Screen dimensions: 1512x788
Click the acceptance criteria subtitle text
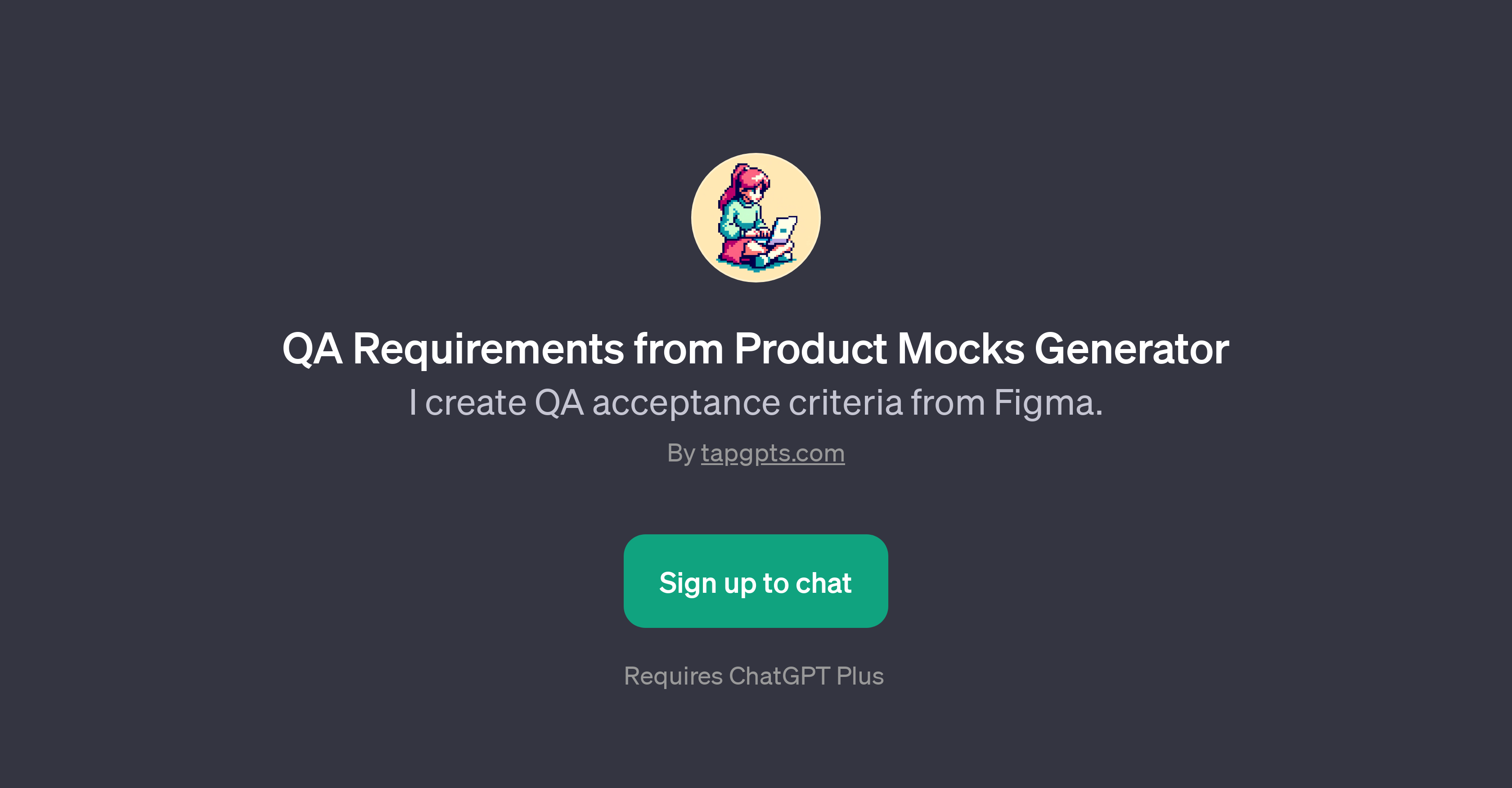(756, 401)
